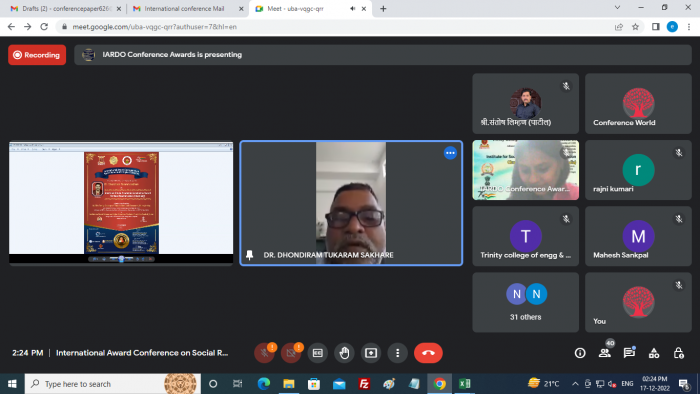Click the Windows taskbar search box

pos(112,384)
